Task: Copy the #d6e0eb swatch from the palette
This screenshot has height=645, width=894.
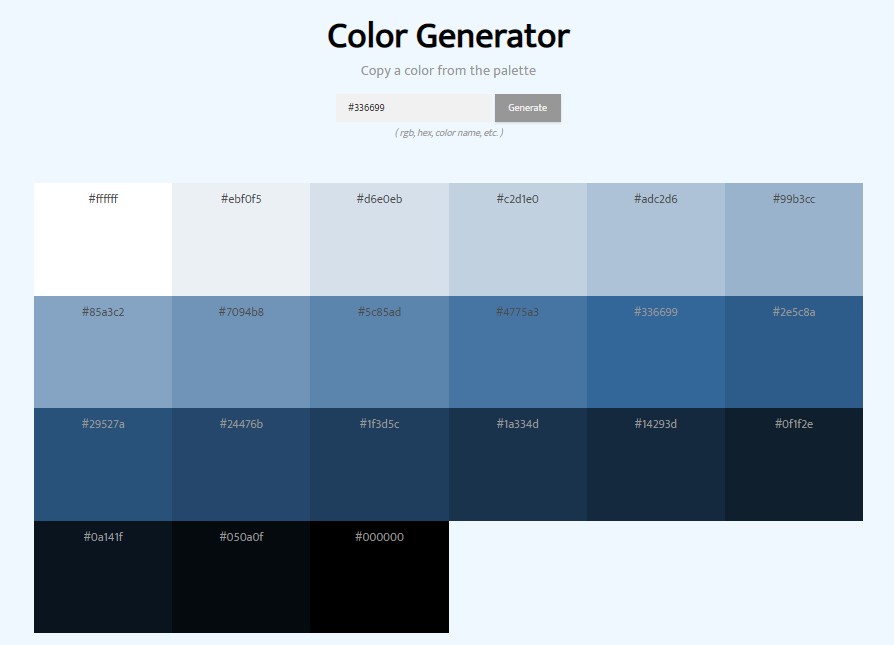Action: coord(379,239)
